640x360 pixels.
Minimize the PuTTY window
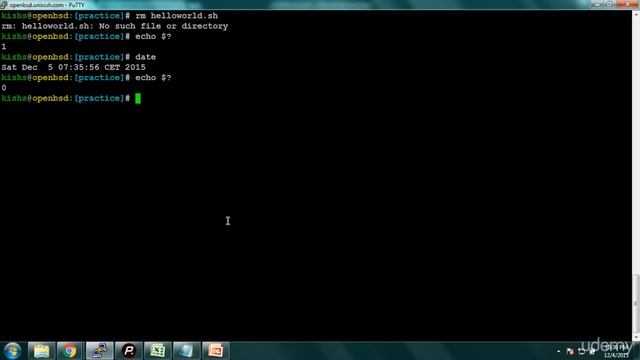tap(598, 4)
